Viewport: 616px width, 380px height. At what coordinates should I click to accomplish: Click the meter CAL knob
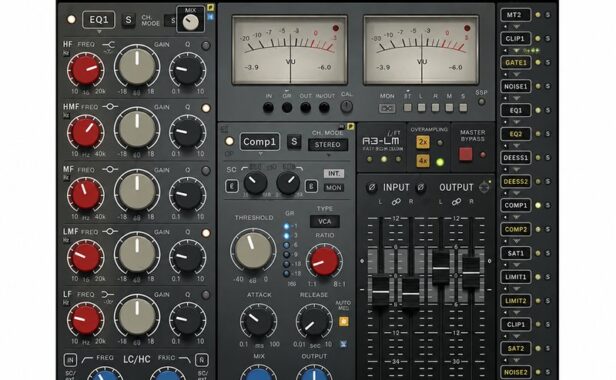click(346, 106)
